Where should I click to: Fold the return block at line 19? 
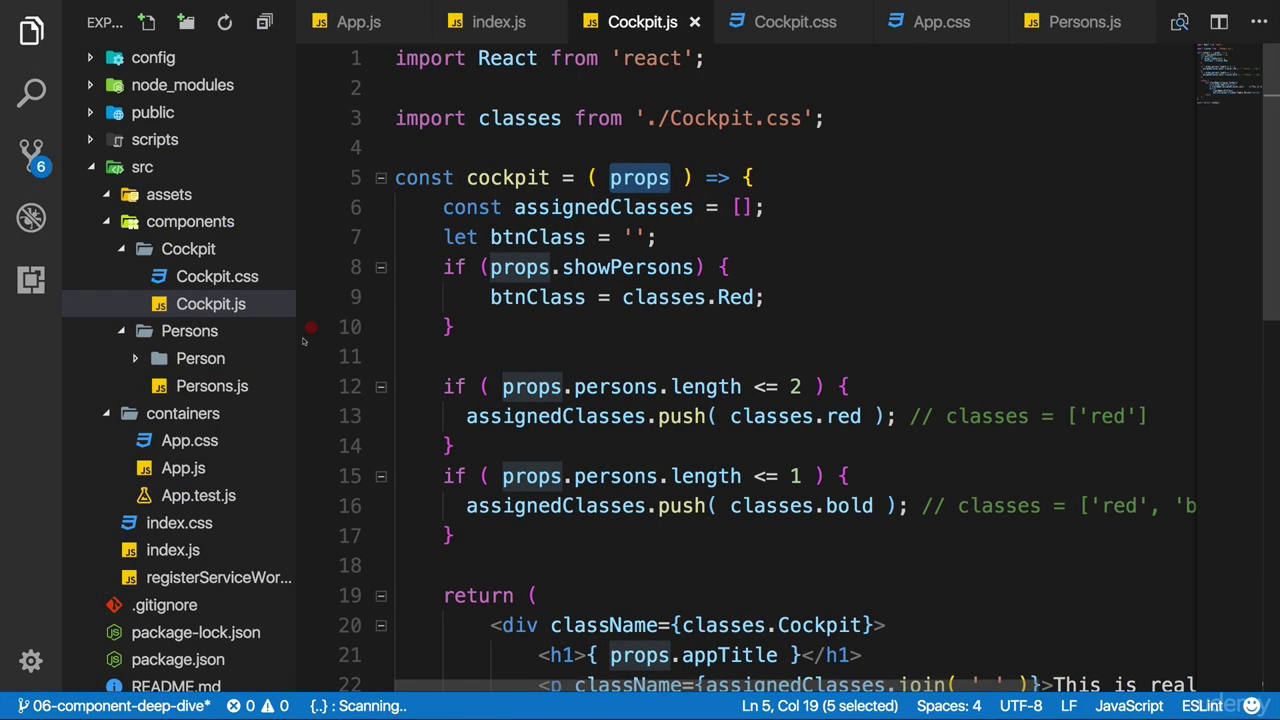(x=381, y=596)
